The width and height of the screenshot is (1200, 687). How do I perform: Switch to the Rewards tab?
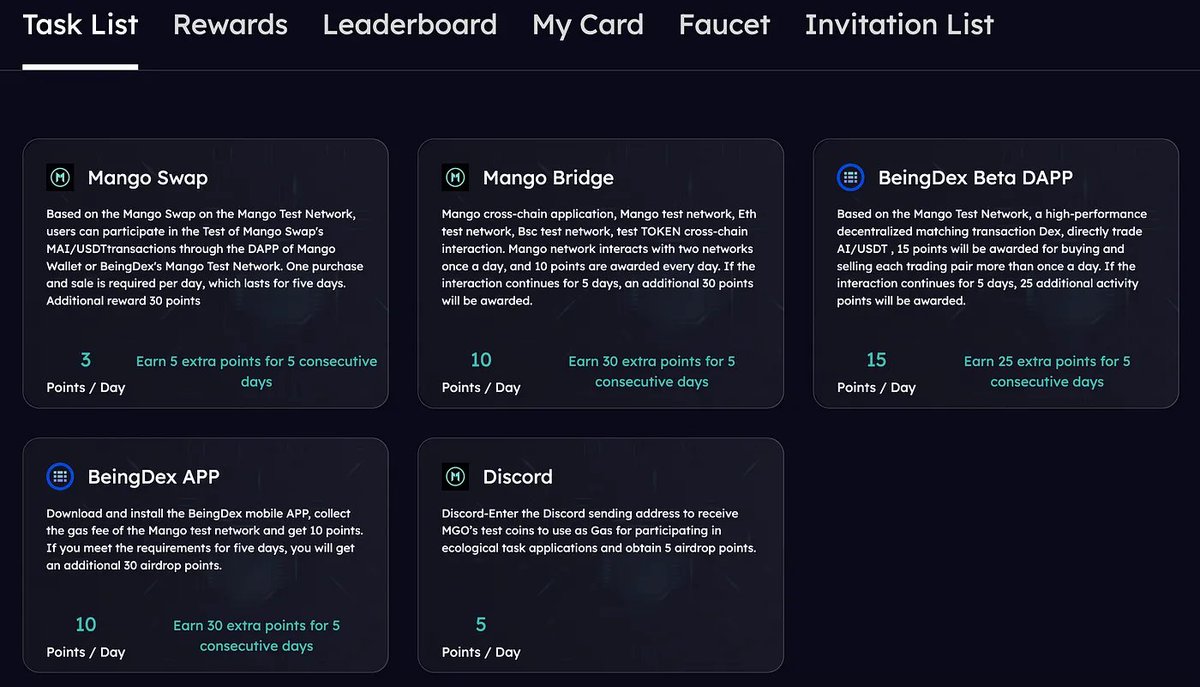click(230, 25)
